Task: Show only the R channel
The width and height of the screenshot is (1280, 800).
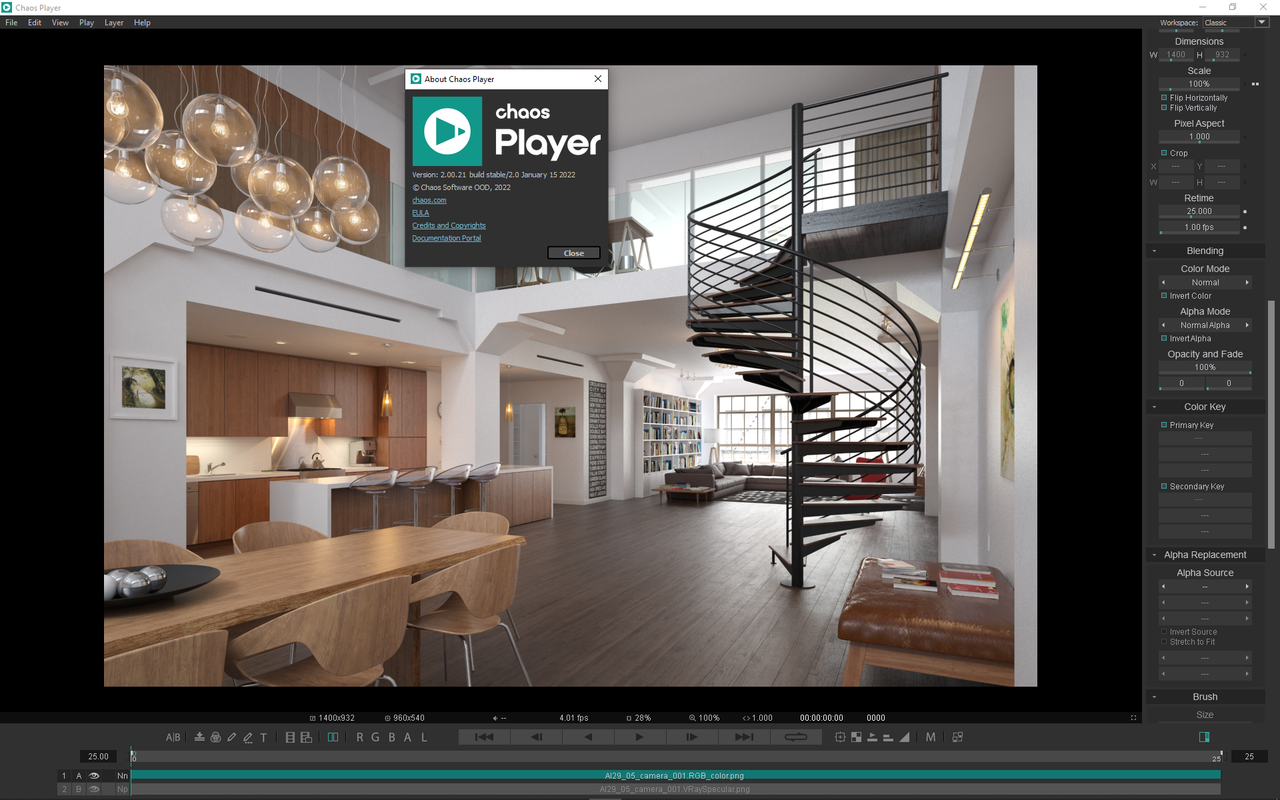Action: click(x=360, y=737)
